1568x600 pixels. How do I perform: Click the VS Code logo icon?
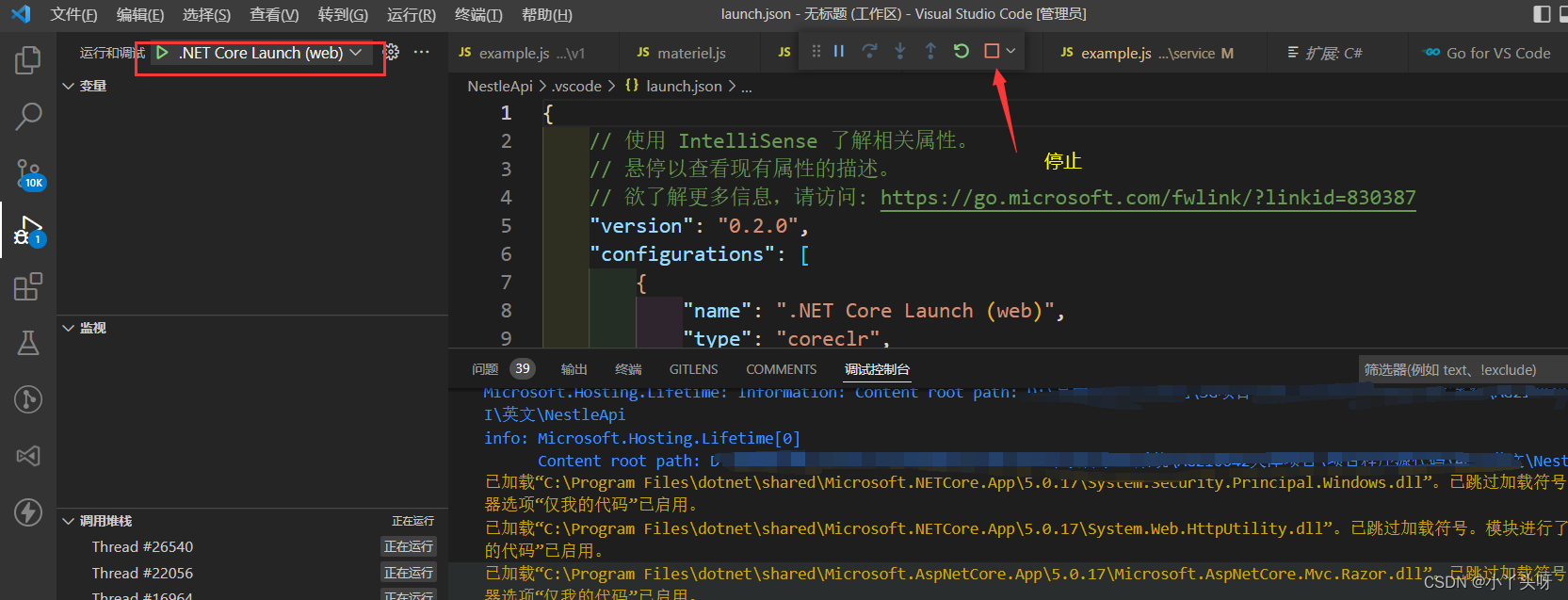(20, 14)
